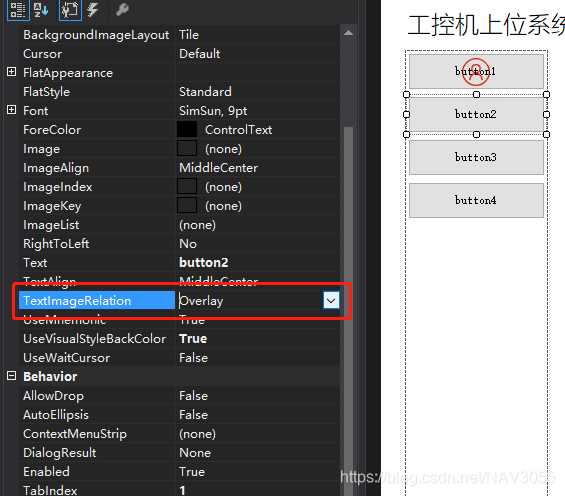Viewport: 565px width, 496px height.
Task: Select the BackgroundImageLayout property row
Action: point(179,35)
